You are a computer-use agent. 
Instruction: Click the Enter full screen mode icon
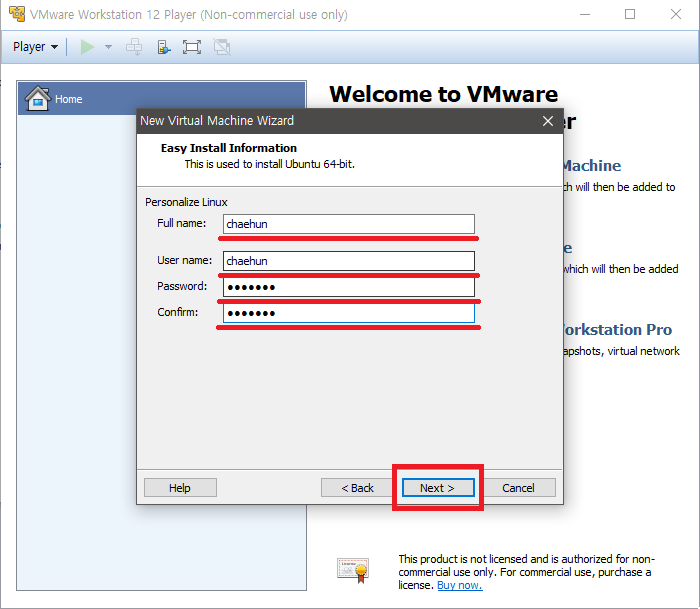192,47
